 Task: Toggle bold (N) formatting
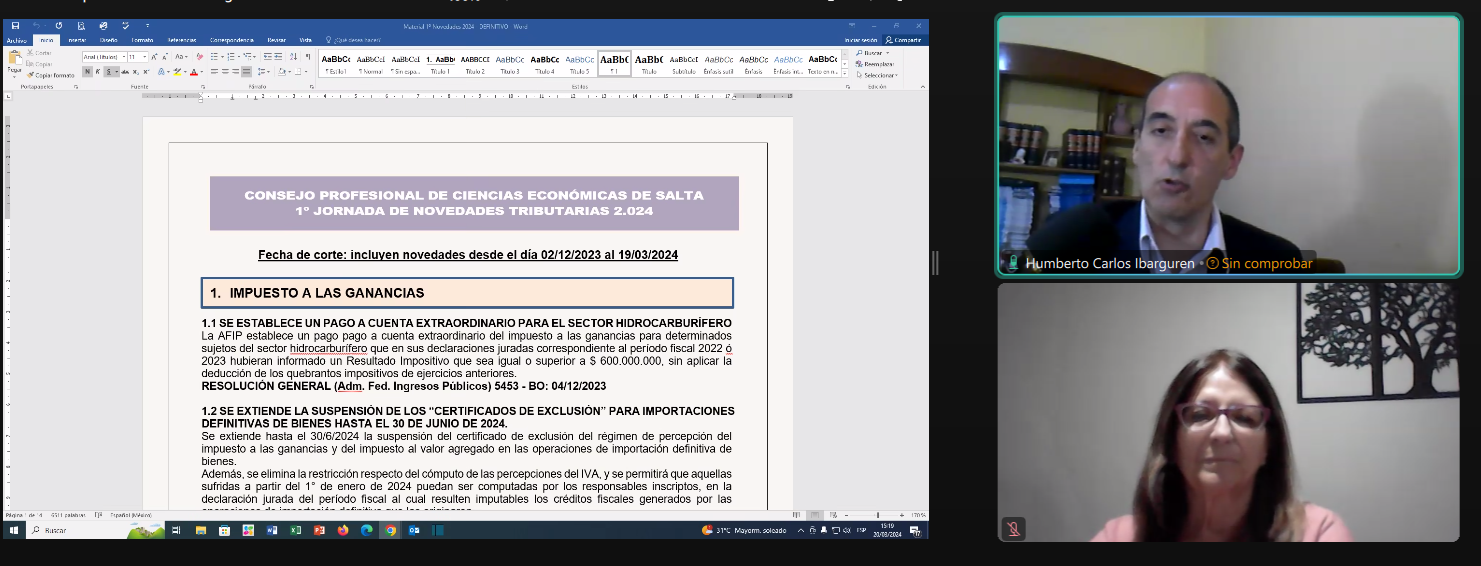(87, 72)
